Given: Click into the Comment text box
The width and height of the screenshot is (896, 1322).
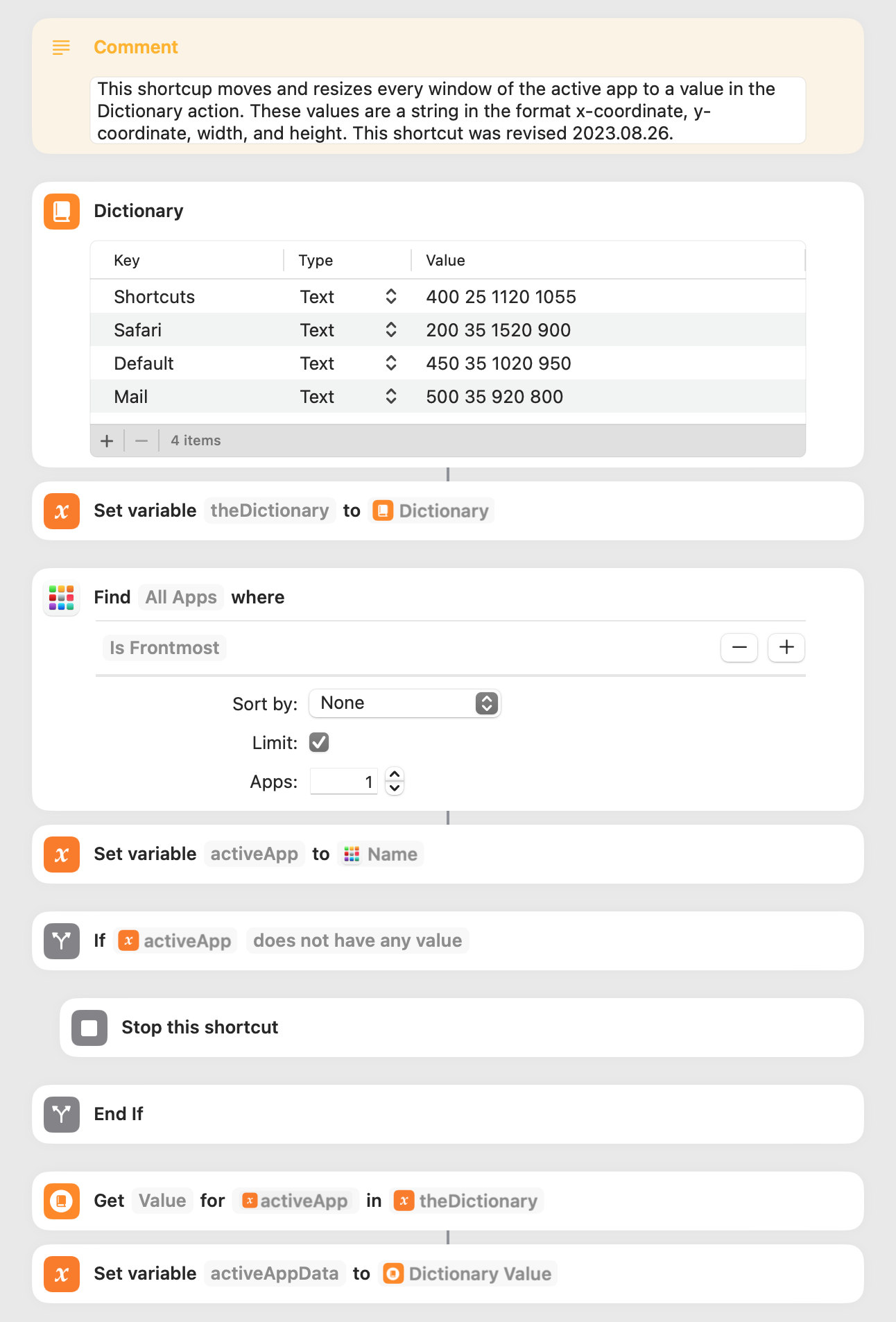Looking at the screenshot, I should click(x=448, y=111).
